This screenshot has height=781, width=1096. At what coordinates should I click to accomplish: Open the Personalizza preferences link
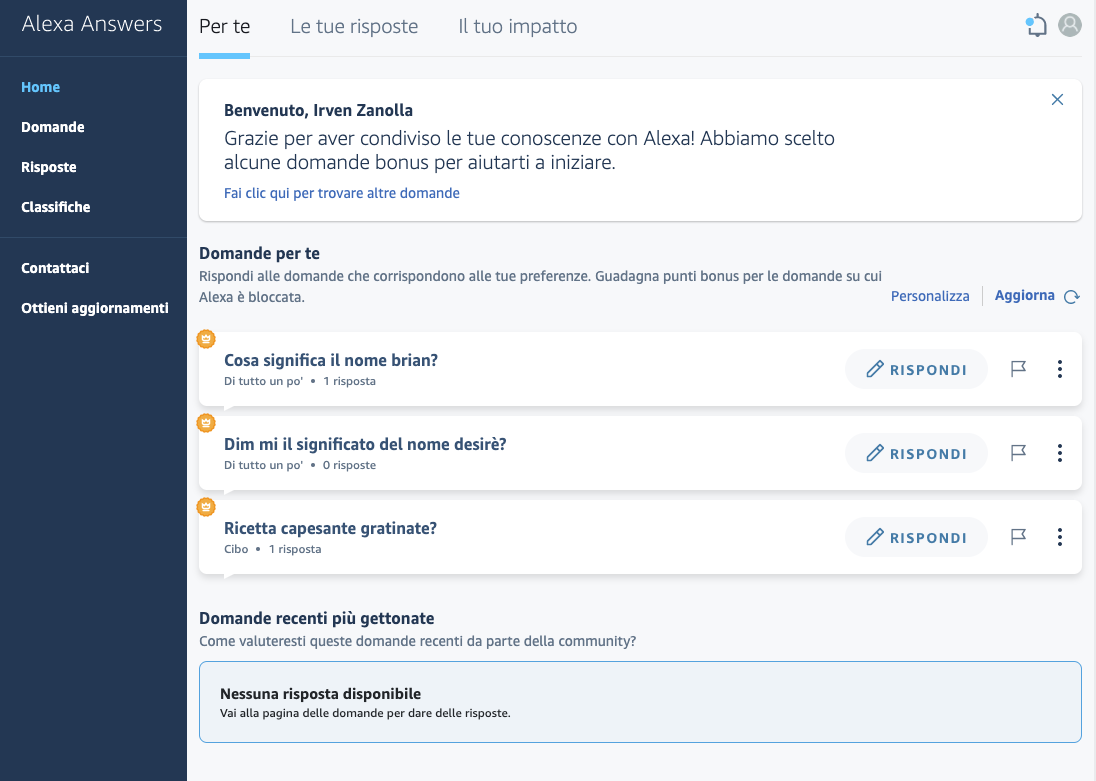pyautogui.click(x=930, y=296)
